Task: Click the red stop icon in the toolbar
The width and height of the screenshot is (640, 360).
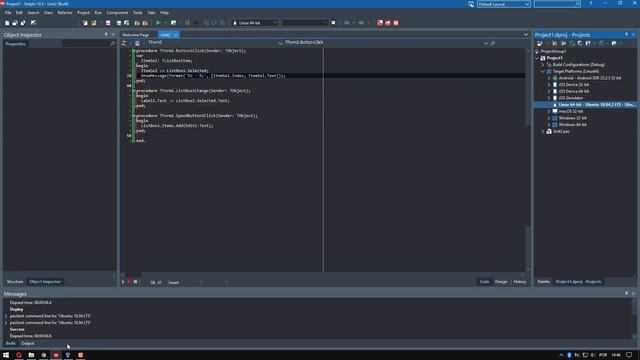Action: coord(396,23)
